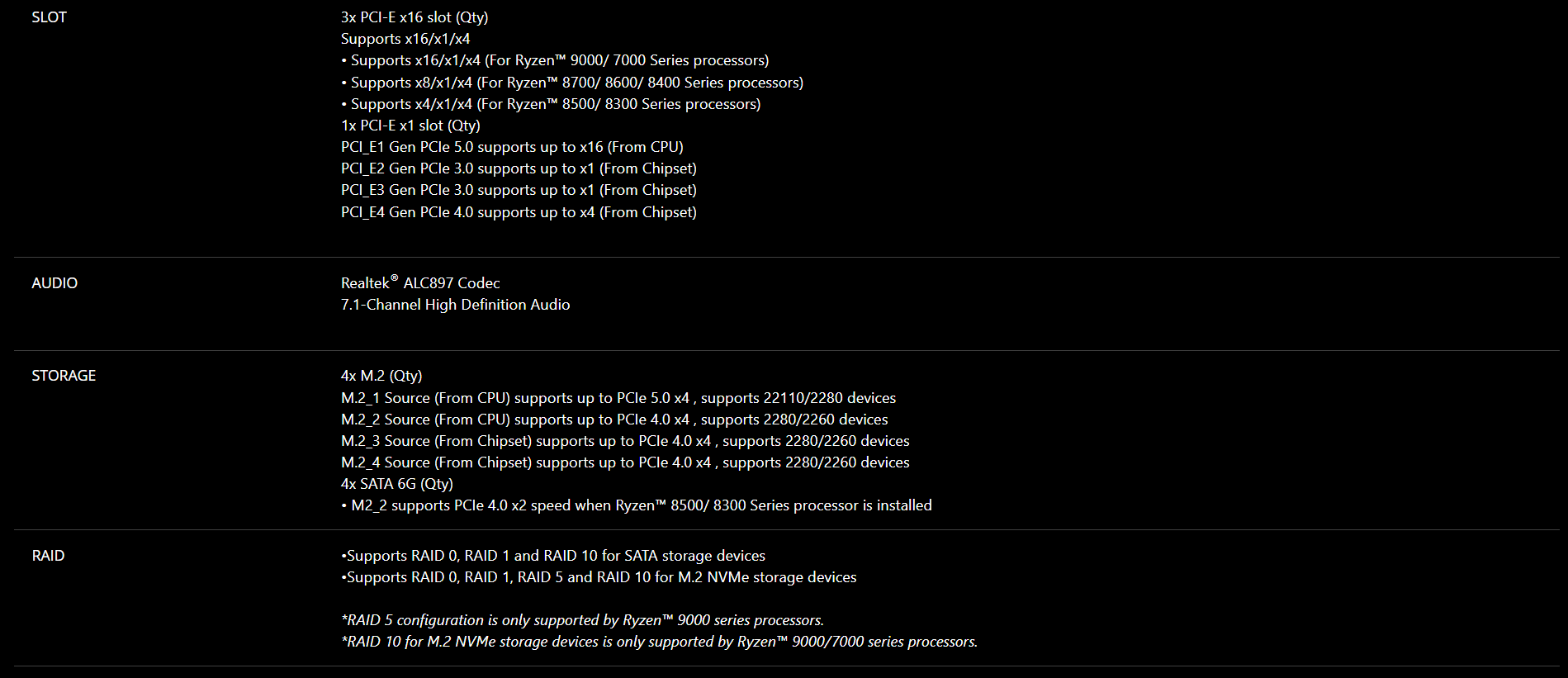Click the Ryzen 9000/7000 x16/x1/x4 support bullet

point(555,60)
